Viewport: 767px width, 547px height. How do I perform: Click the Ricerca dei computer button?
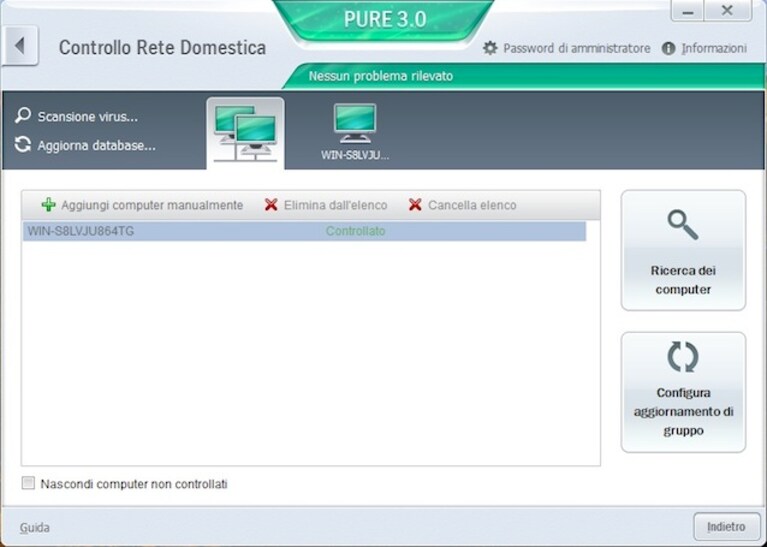683,251
